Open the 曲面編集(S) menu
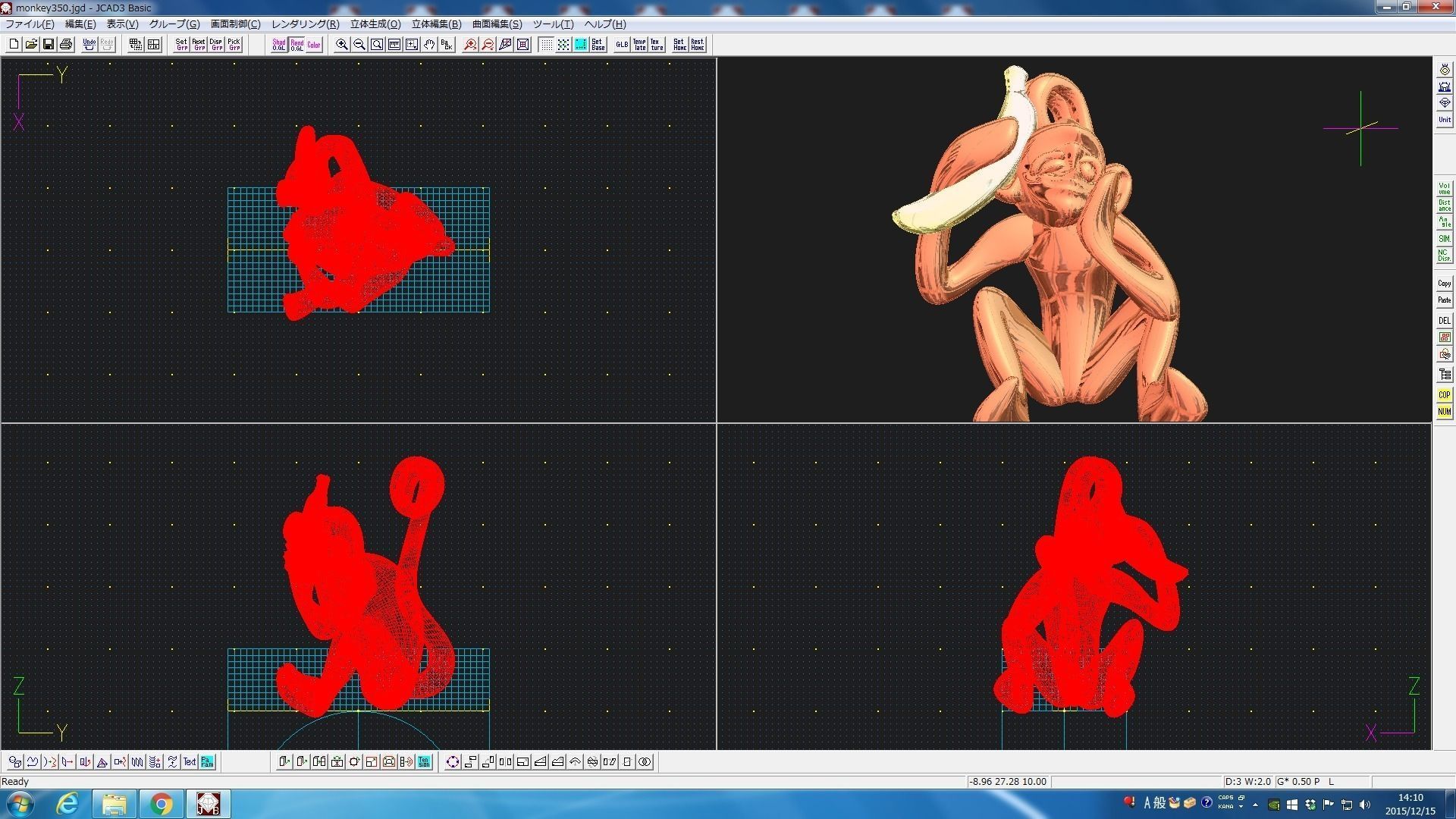The width and height of the screenshot is (1456, 819). tap(497, 24)
